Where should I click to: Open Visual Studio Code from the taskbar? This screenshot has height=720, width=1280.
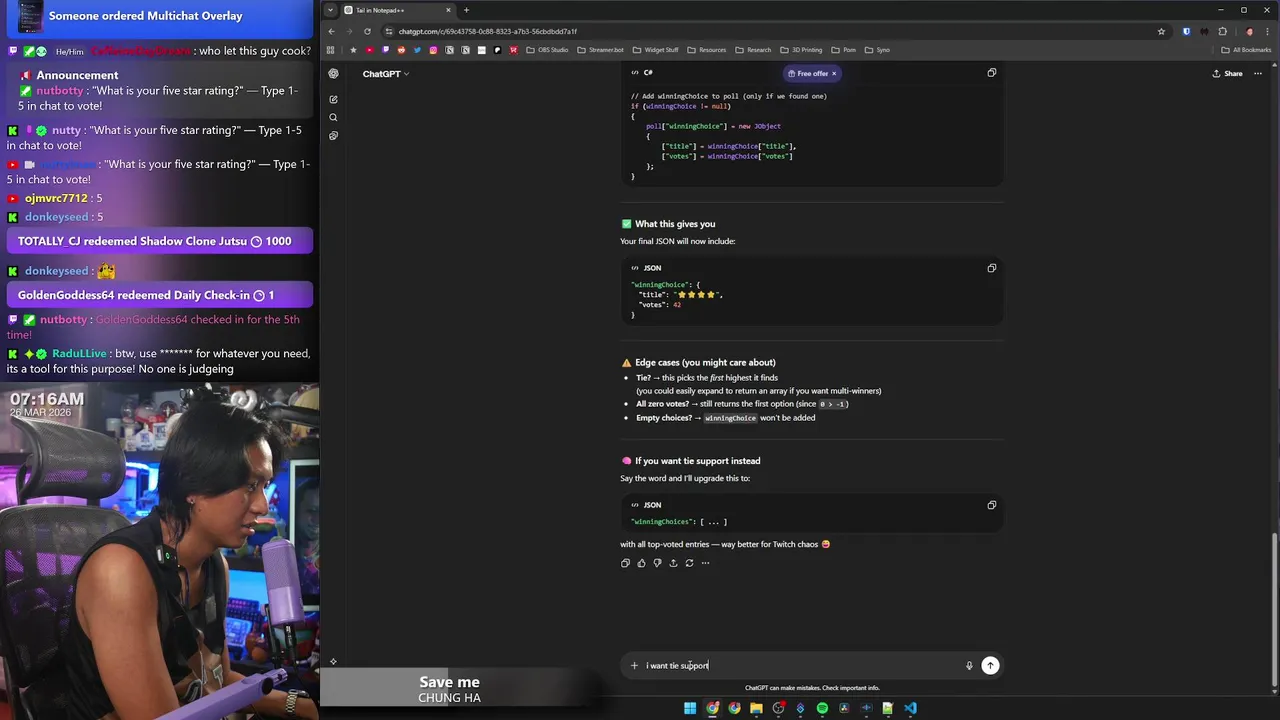point(910,708)
